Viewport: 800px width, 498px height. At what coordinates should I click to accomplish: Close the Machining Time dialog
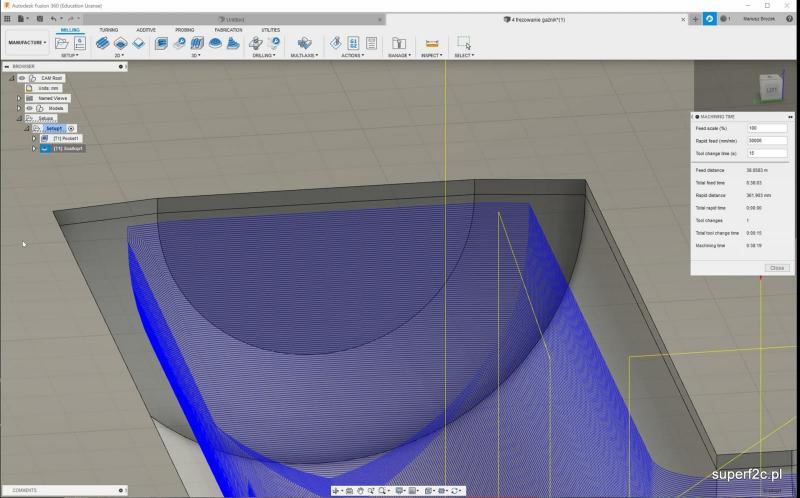point(776,268)
